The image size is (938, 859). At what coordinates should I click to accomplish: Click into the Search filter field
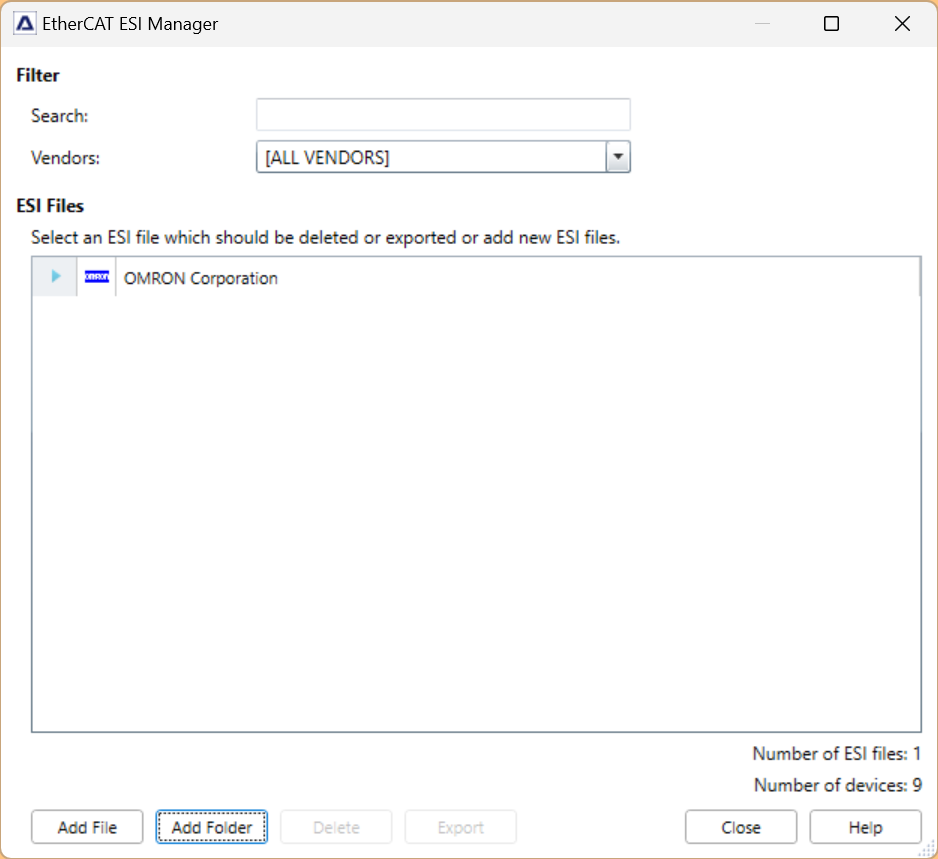tap(443, 115)
